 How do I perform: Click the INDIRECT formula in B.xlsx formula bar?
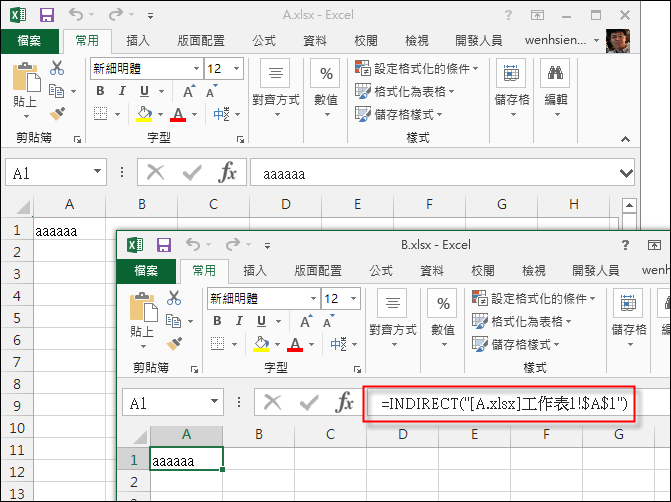click(x=504, y=403)
